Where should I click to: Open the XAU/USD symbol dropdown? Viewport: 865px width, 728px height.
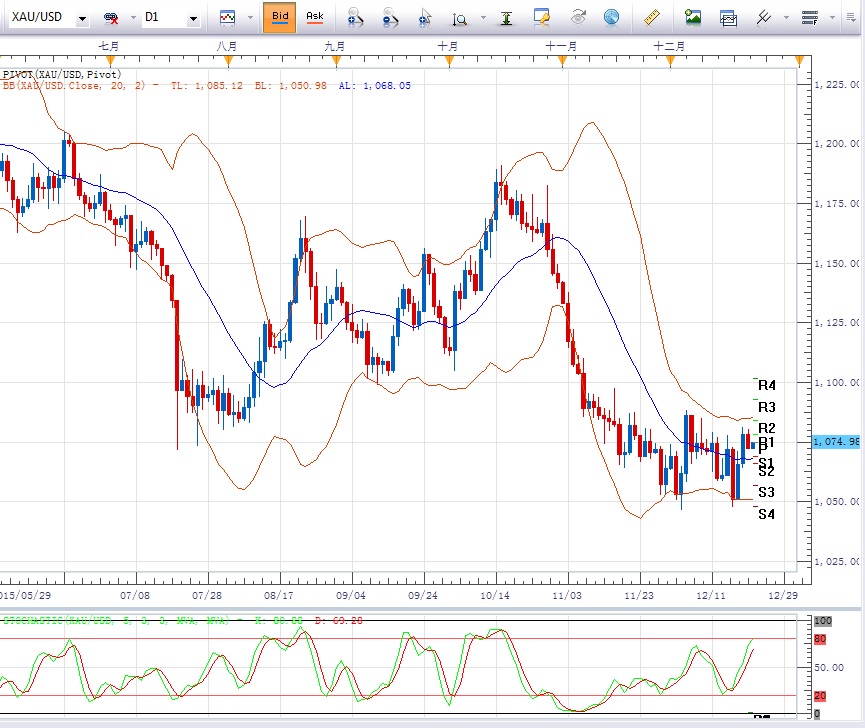click(x=81, y=18)
